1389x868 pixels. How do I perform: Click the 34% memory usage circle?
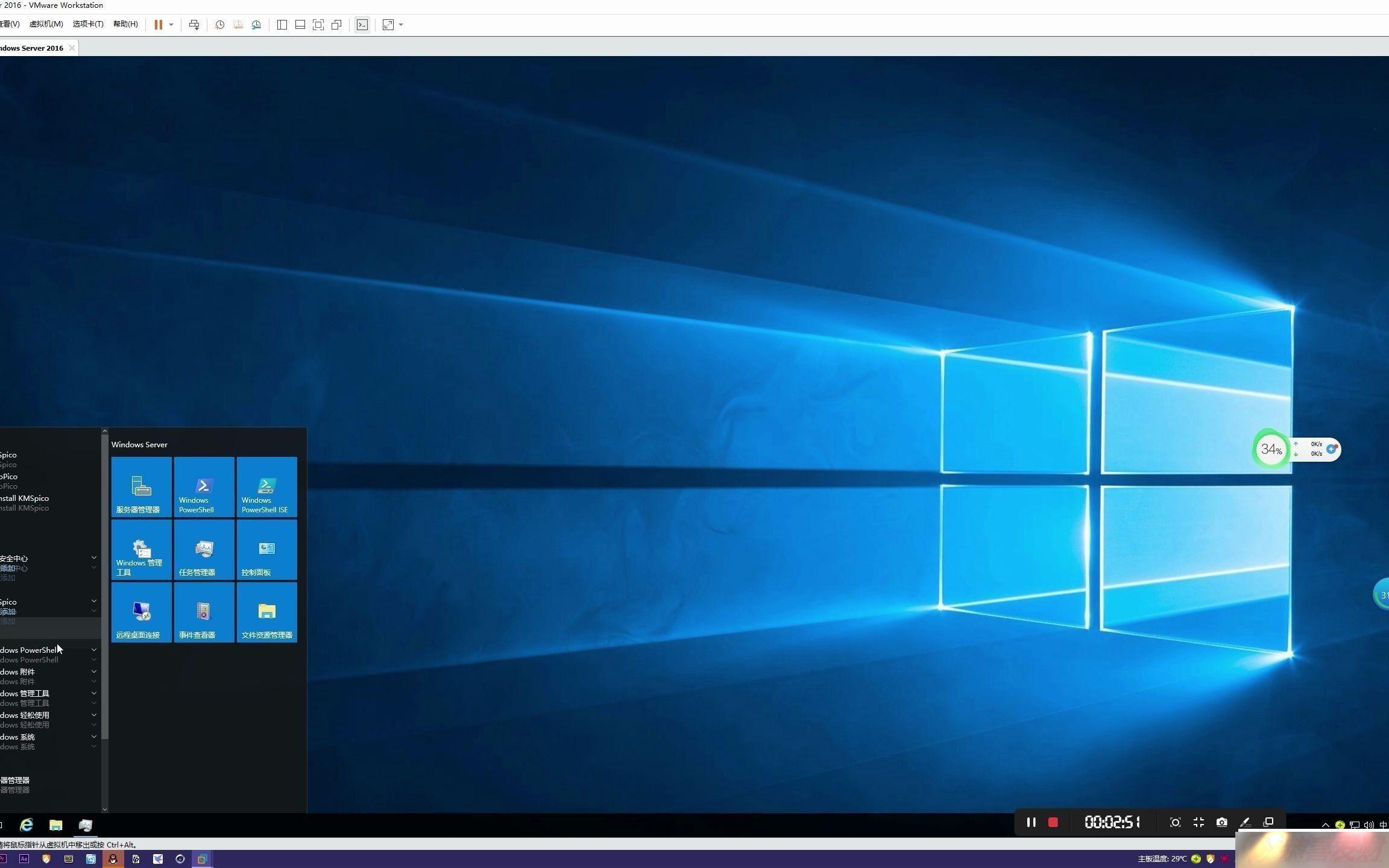click(1271, 450)
